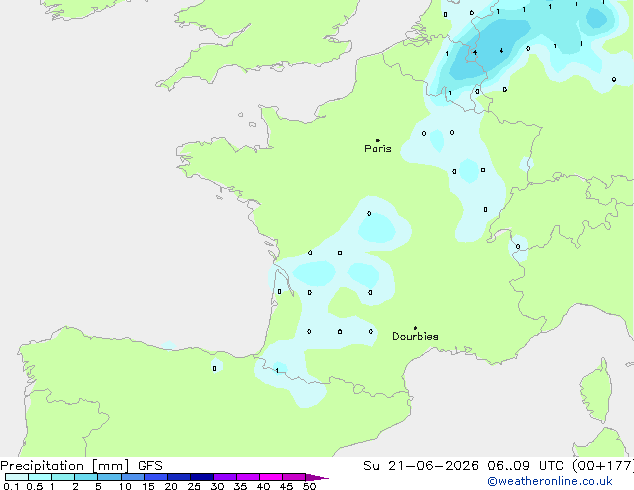The height and width of the screenshot is (490, 634).
Task: Click the 'GFS' model label
Action: point(150,466)
